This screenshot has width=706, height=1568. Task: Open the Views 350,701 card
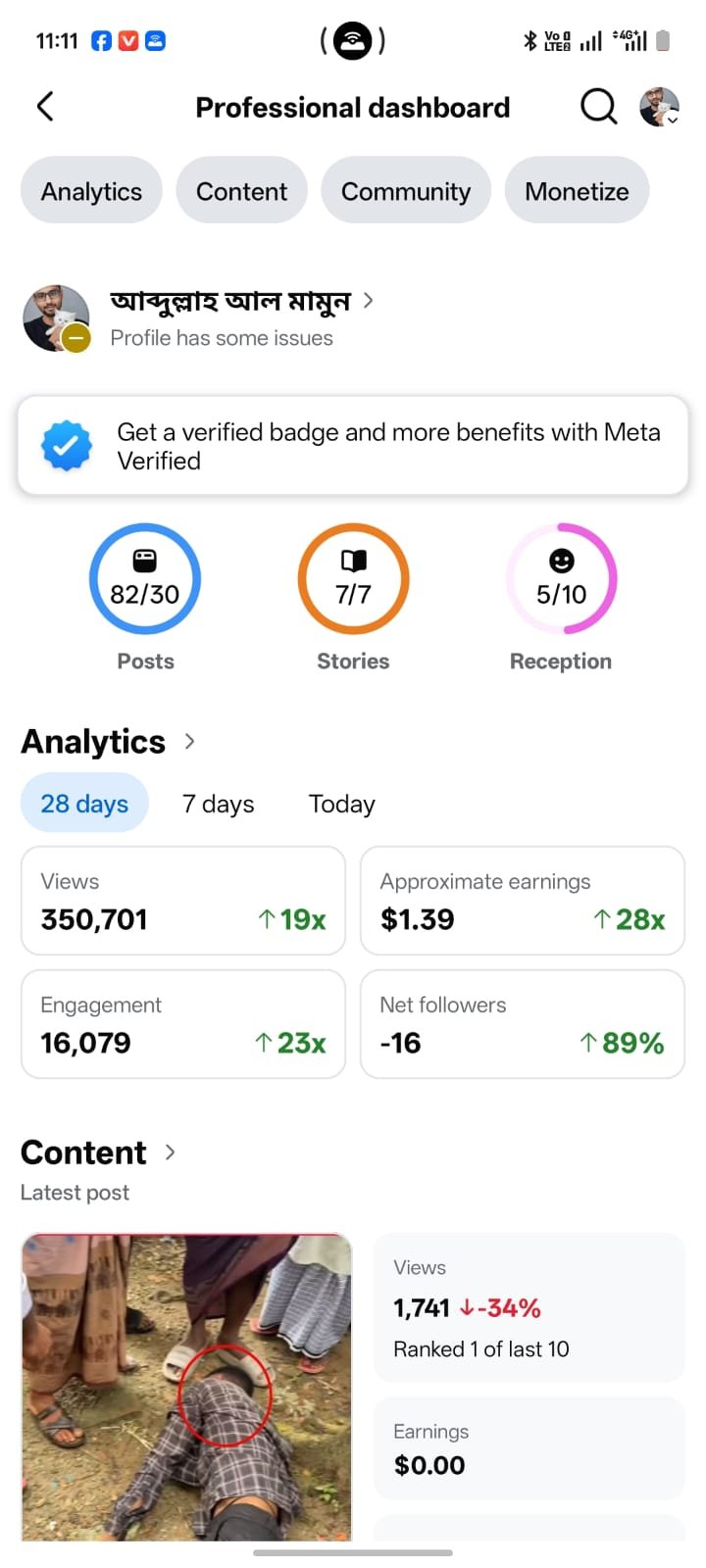183,901
